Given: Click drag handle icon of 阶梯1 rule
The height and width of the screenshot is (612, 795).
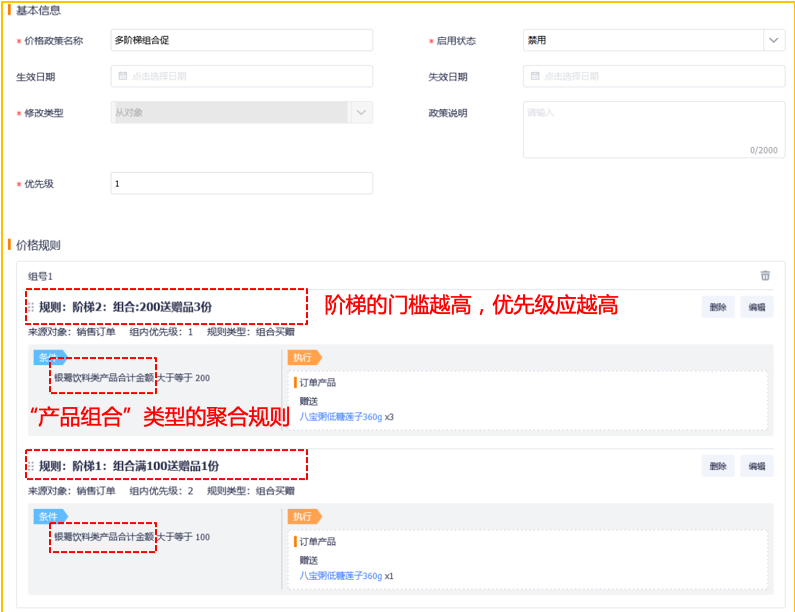Looking at the screenshot, I should point(31,466).
